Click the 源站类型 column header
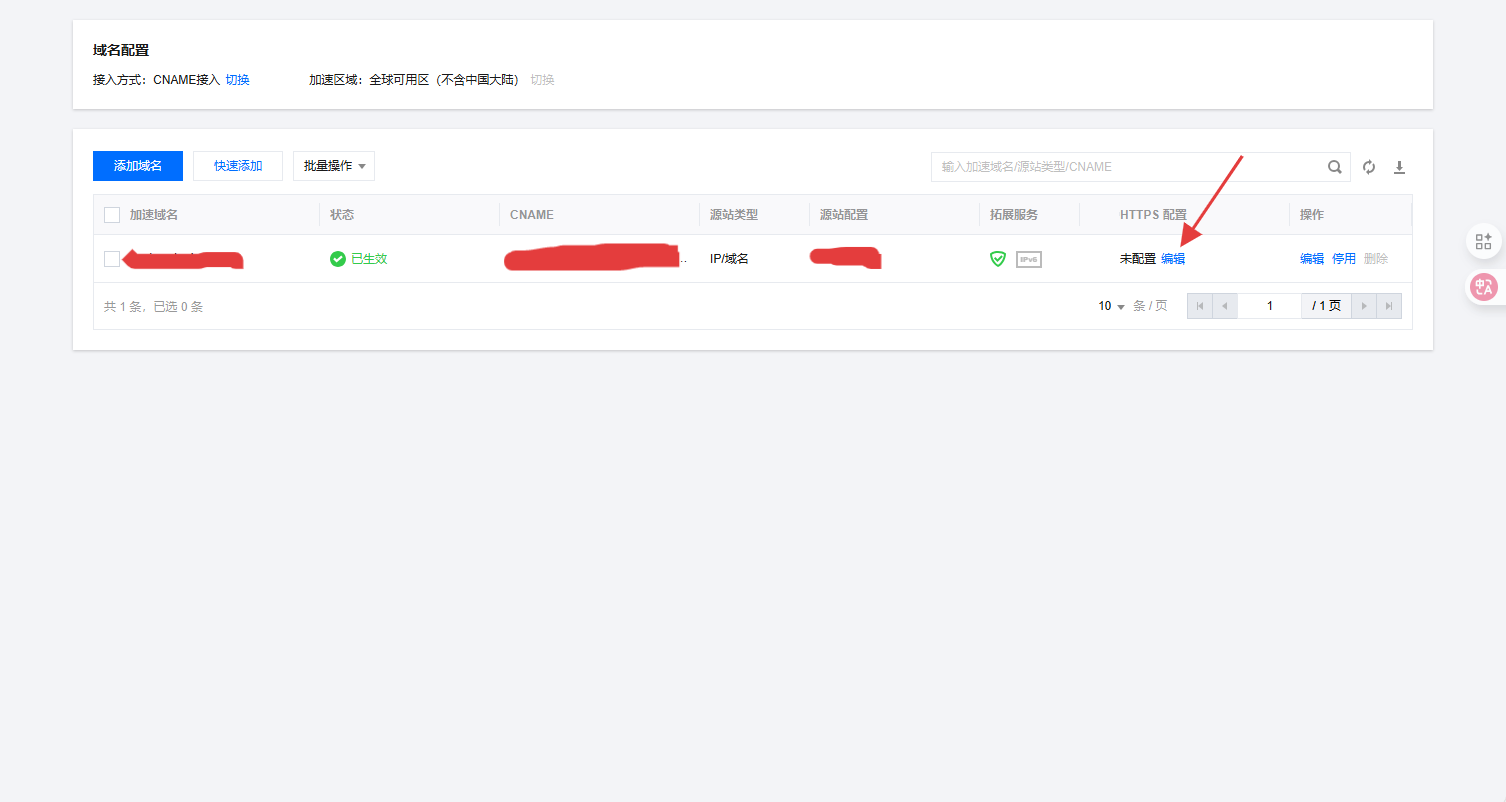This screenshot has width=1506, height=802. point(734,215)
